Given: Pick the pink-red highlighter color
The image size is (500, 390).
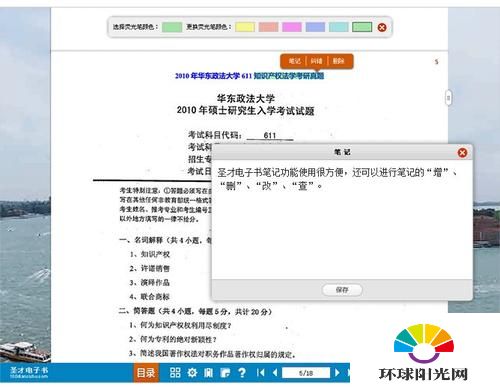Looking at the screenshot, I should [268, 27].
